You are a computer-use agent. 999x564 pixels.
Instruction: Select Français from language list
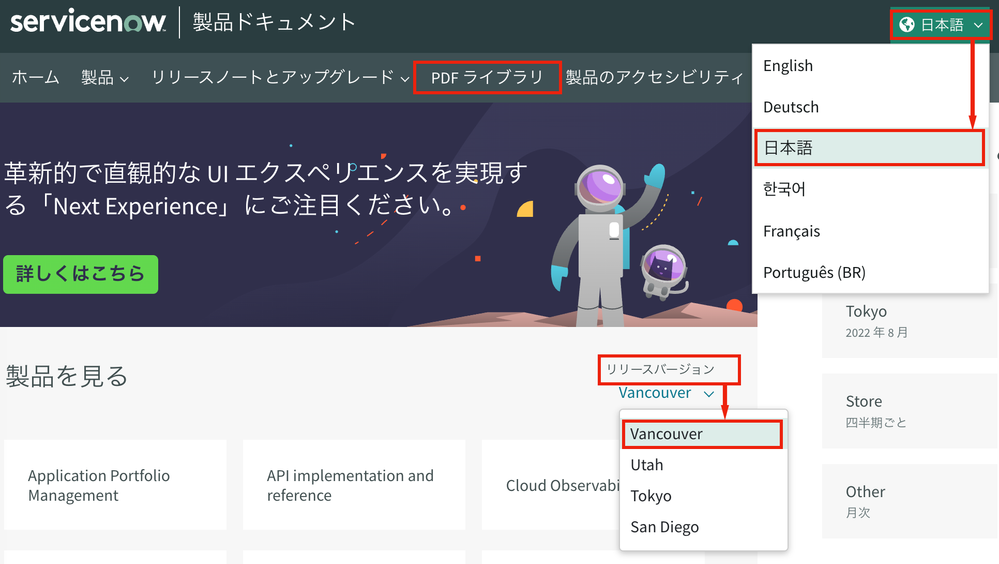pos(870,231)
